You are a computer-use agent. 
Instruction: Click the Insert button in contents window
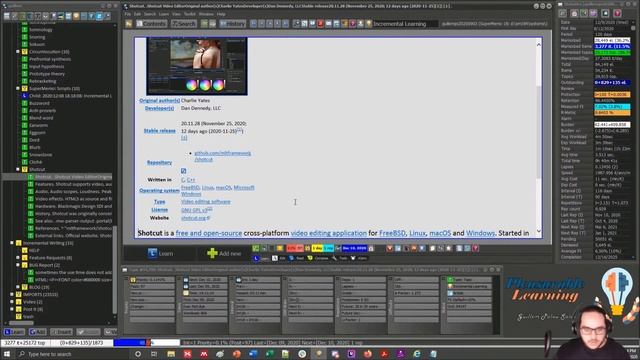pyautogui.click(x=61, y=332)
